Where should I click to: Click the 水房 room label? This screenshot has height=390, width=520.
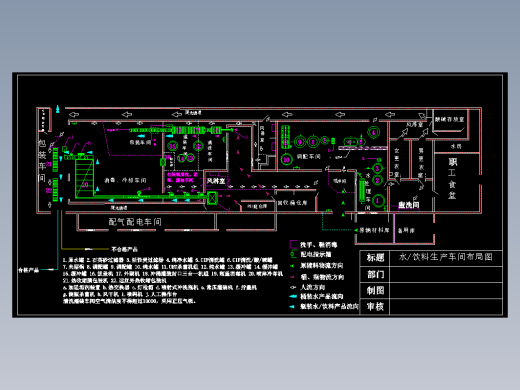coord(456,146)
